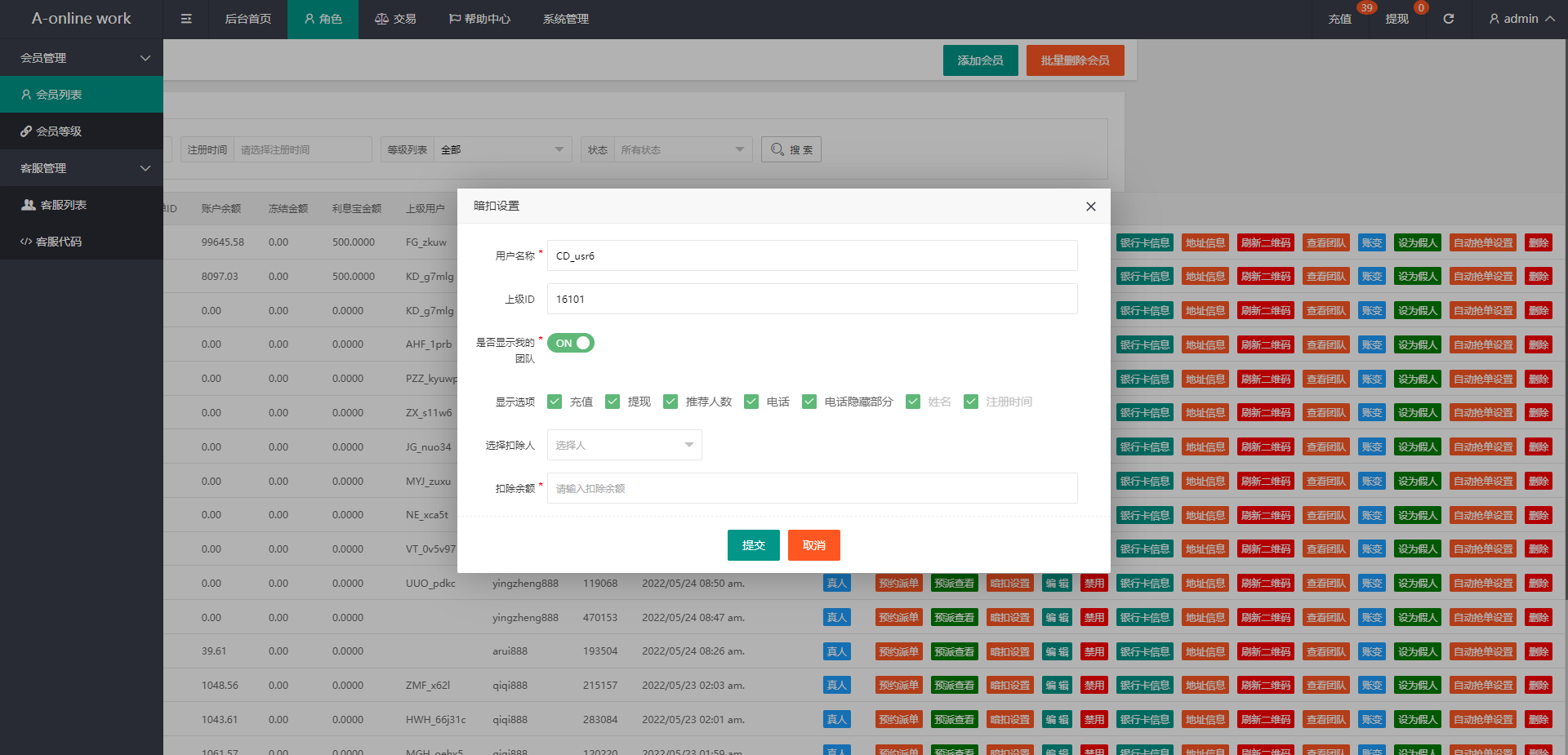Toggle the 是否显示我的团队 ON switch
This screenshot has height=755, width=1568.
pyautogui.click(x=570, y=343)
